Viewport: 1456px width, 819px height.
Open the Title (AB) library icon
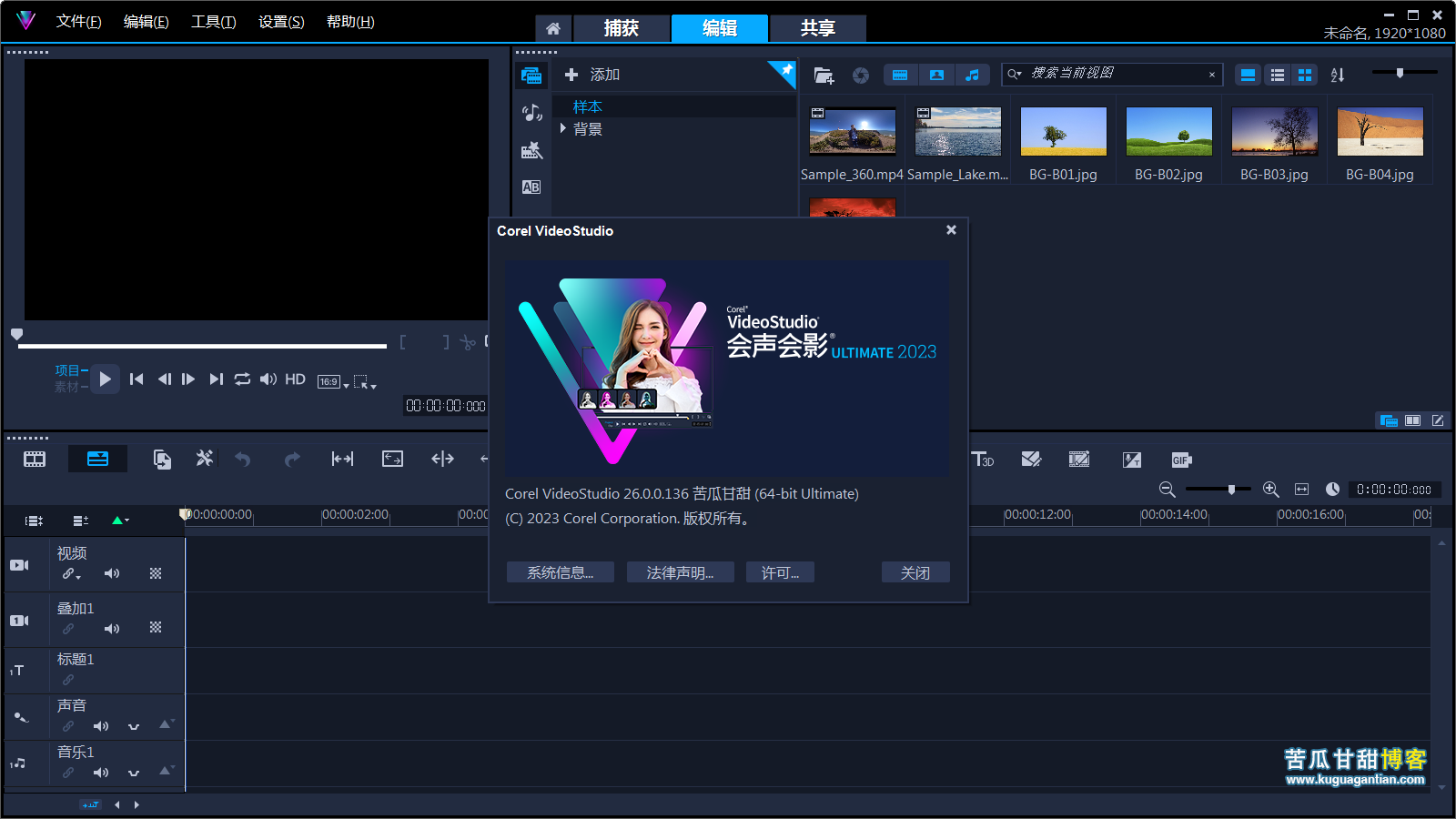532,187
